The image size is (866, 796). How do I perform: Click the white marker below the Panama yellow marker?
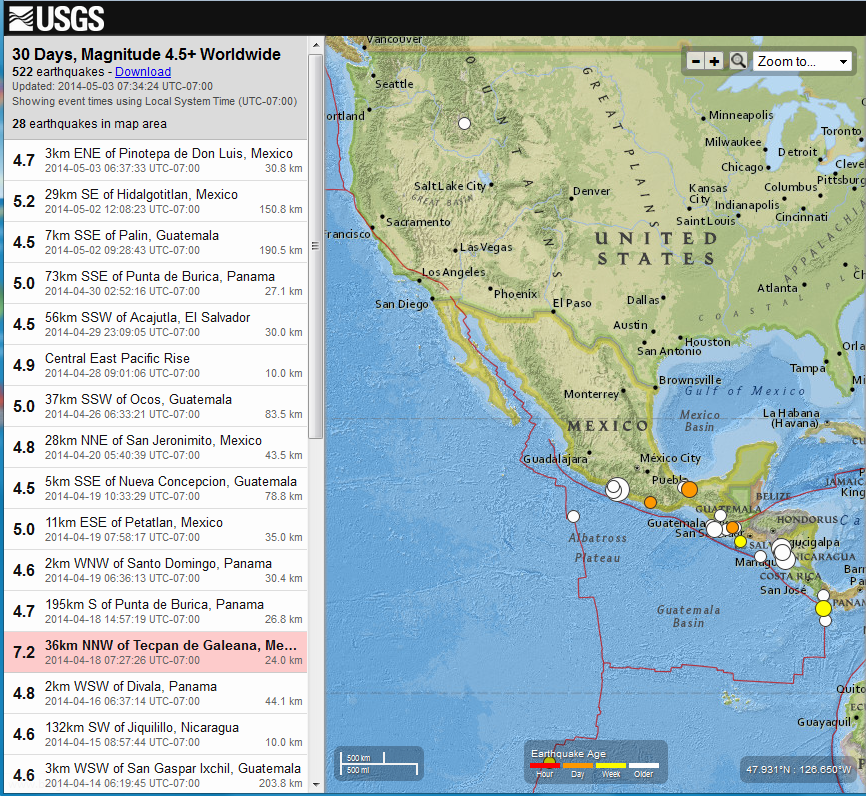pos(825,621)
